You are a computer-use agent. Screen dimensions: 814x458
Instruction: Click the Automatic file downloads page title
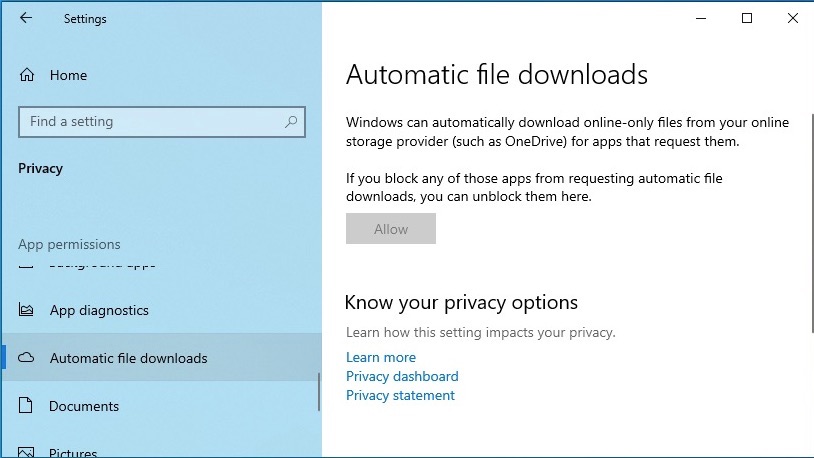[x=497, y=74]
